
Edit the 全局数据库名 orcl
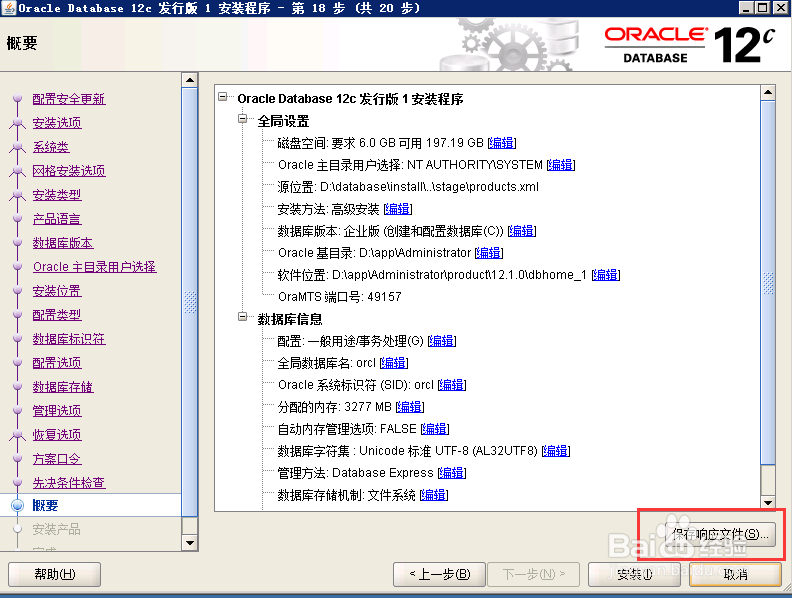393,363
